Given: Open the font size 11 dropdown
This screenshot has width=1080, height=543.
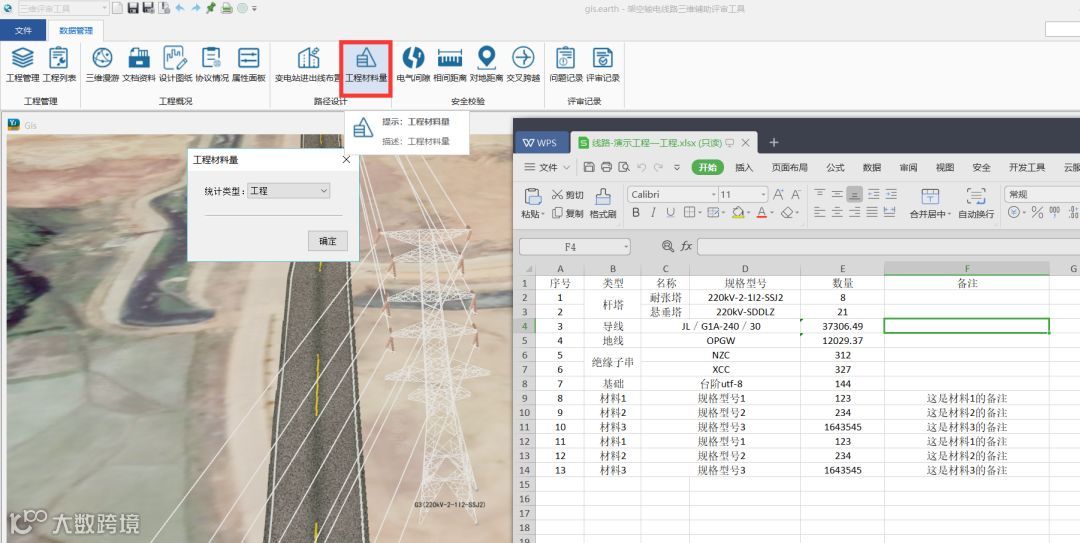Looking at the screenshot, I should point(763,195).
